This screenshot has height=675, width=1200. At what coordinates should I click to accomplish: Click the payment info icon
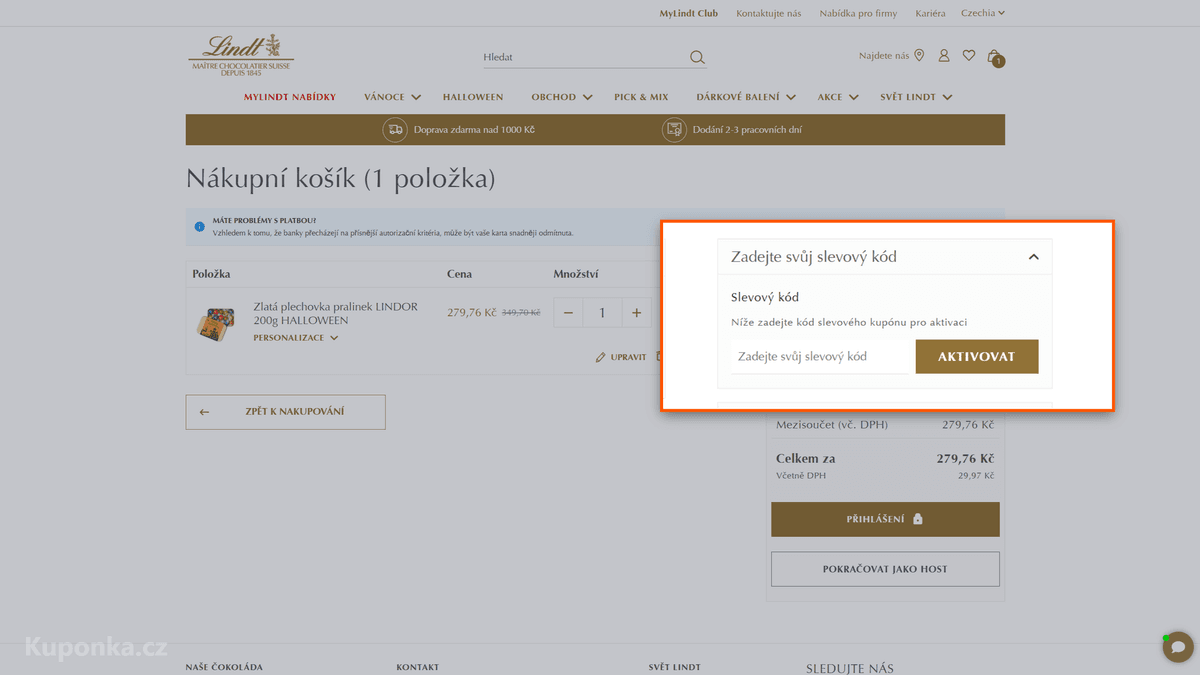pos(199,226)
